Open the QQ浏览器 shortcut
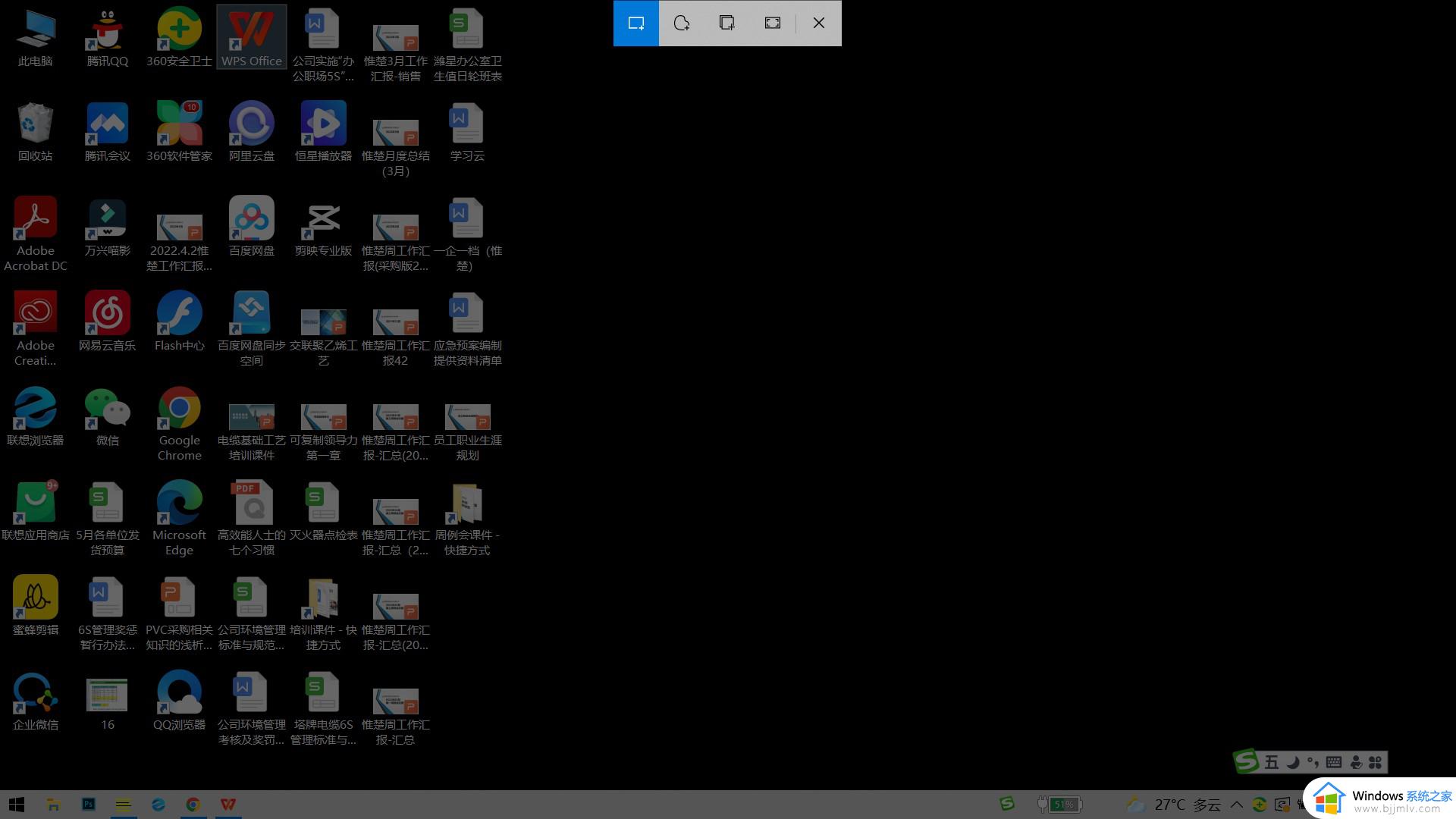Viewport: 1456px width, 819px height. point(179,701)
